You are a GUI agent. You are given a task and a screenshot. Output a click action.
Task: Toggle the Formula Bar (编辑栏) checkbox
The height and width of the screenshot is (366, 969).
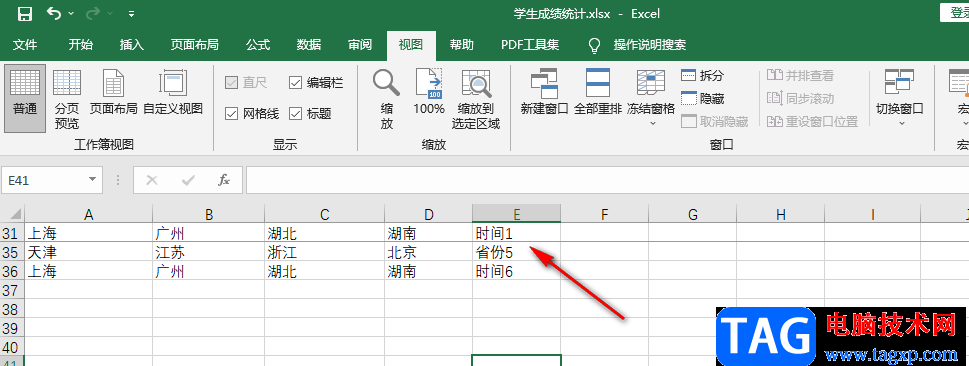315,82
